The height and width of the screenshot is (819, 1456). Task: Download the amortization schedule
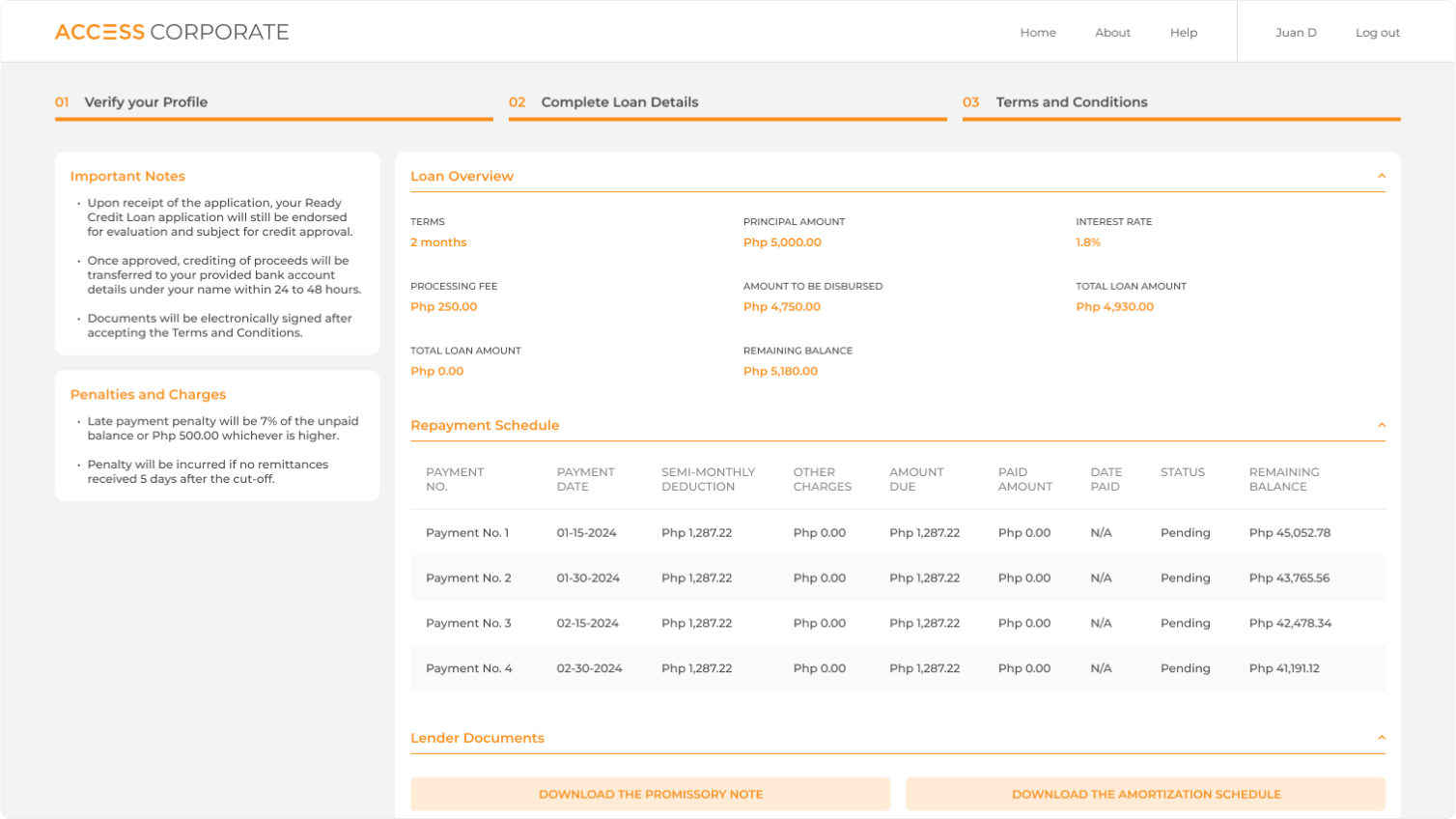(1146, 794)
